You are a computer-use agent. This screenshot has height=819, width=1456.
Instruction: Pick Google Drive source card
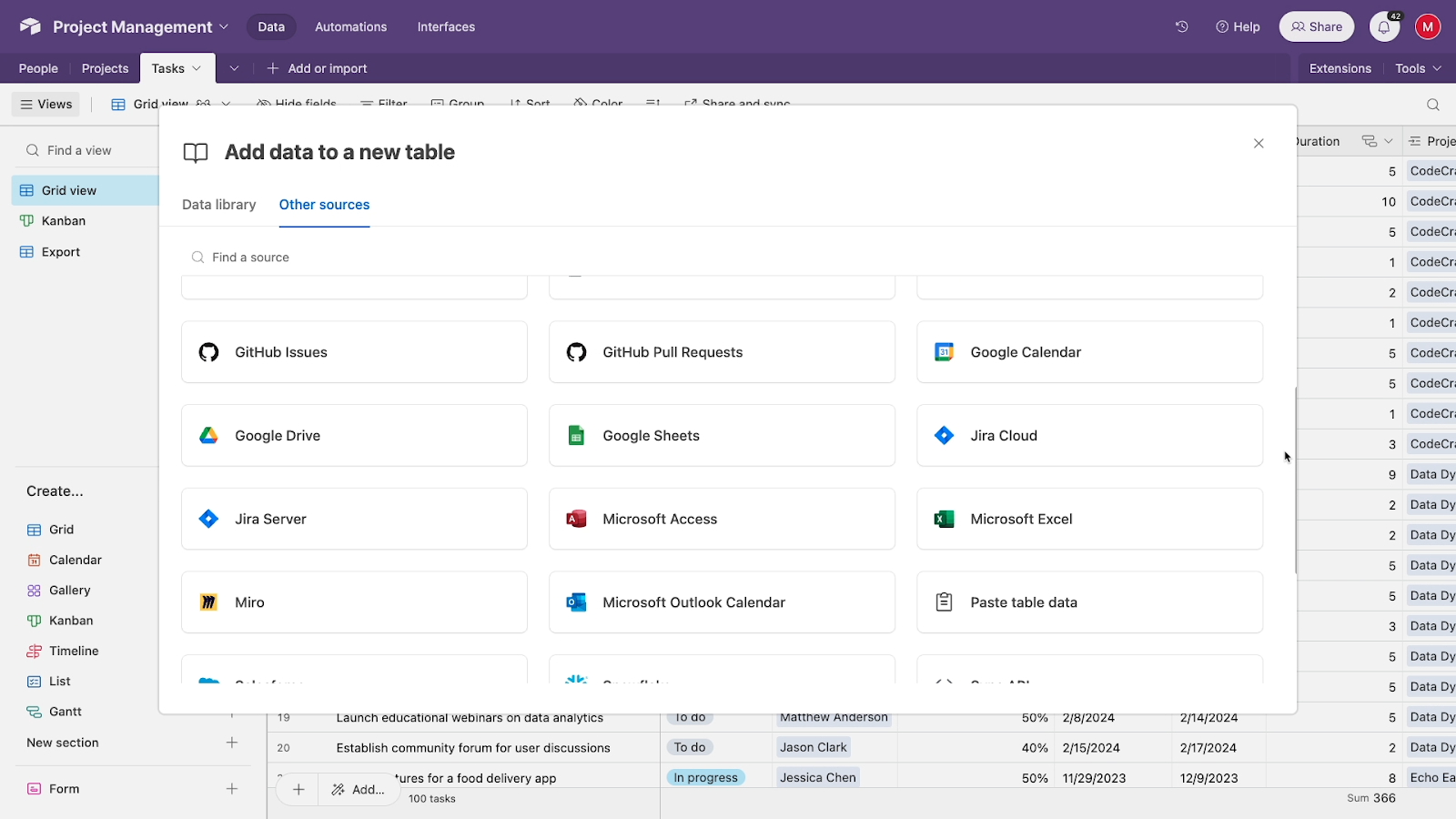coord(354,436)
